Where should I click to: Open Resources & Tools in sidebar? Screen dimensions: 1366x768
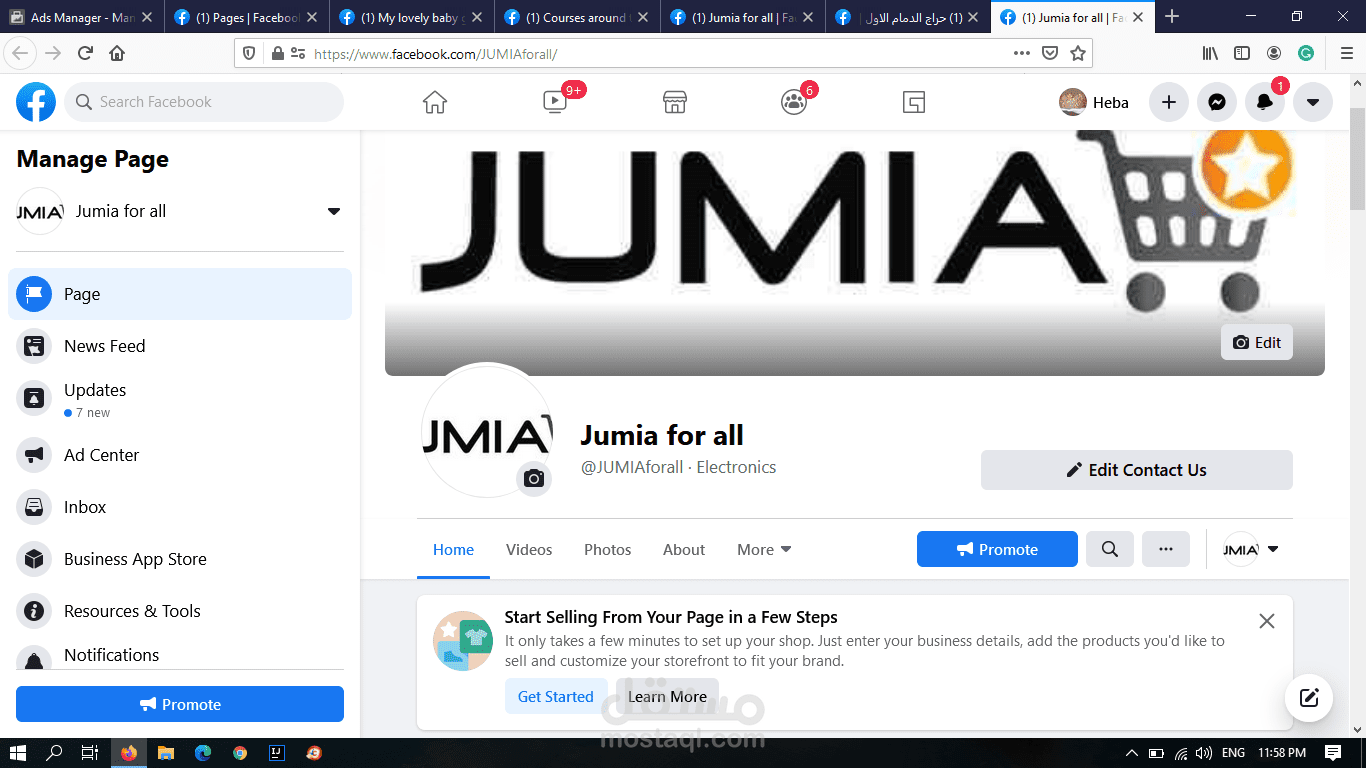[180, 611]
